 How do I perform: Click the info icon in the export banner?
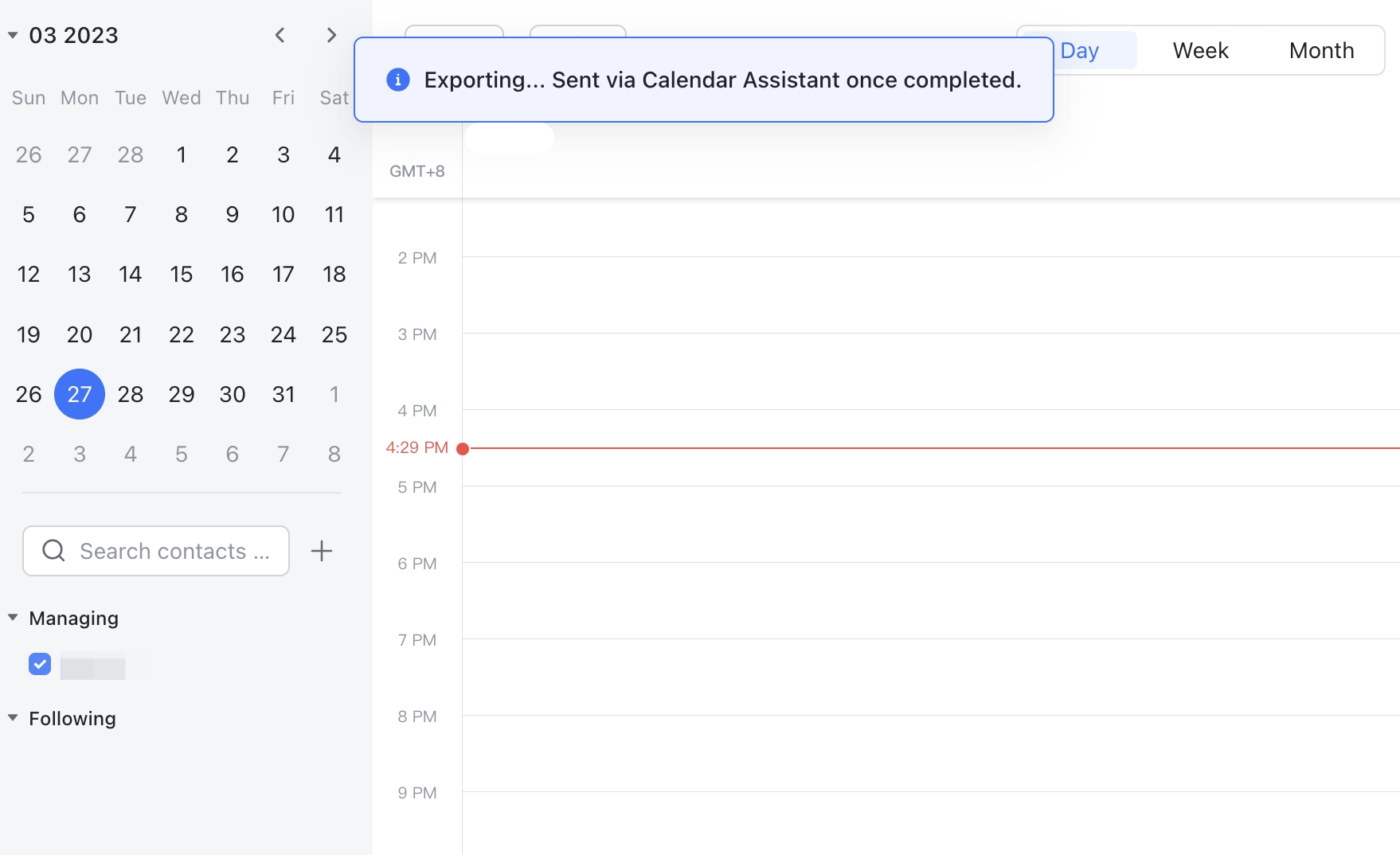(x=397, y=80)
